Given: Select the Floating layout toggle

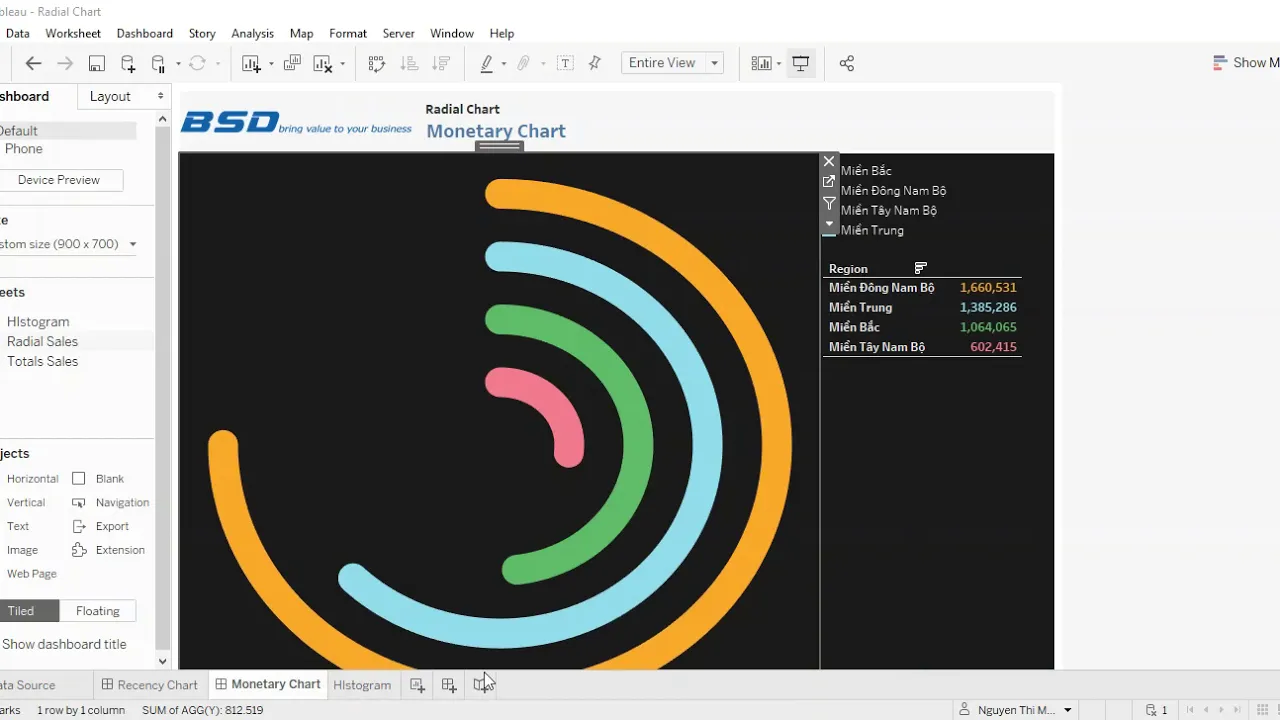Looking at the screenshot, I should [98, 611].
